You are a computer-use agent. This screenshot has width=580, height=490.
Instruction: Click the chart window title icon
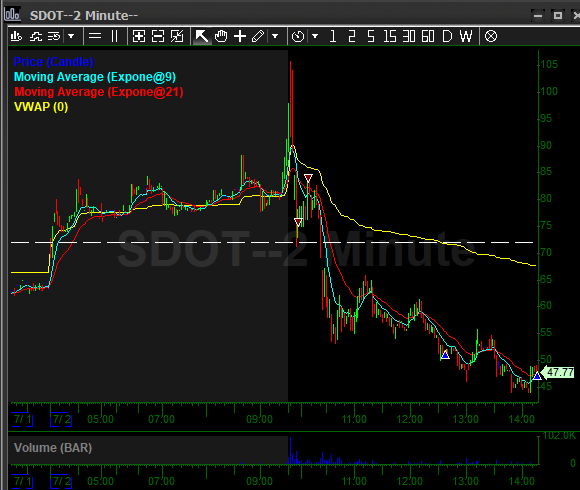12,14
